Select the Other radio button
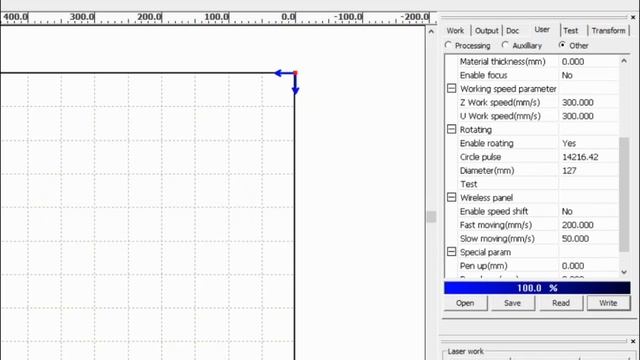The width and height of the screenshot is (640, 360). pos(562,45)
